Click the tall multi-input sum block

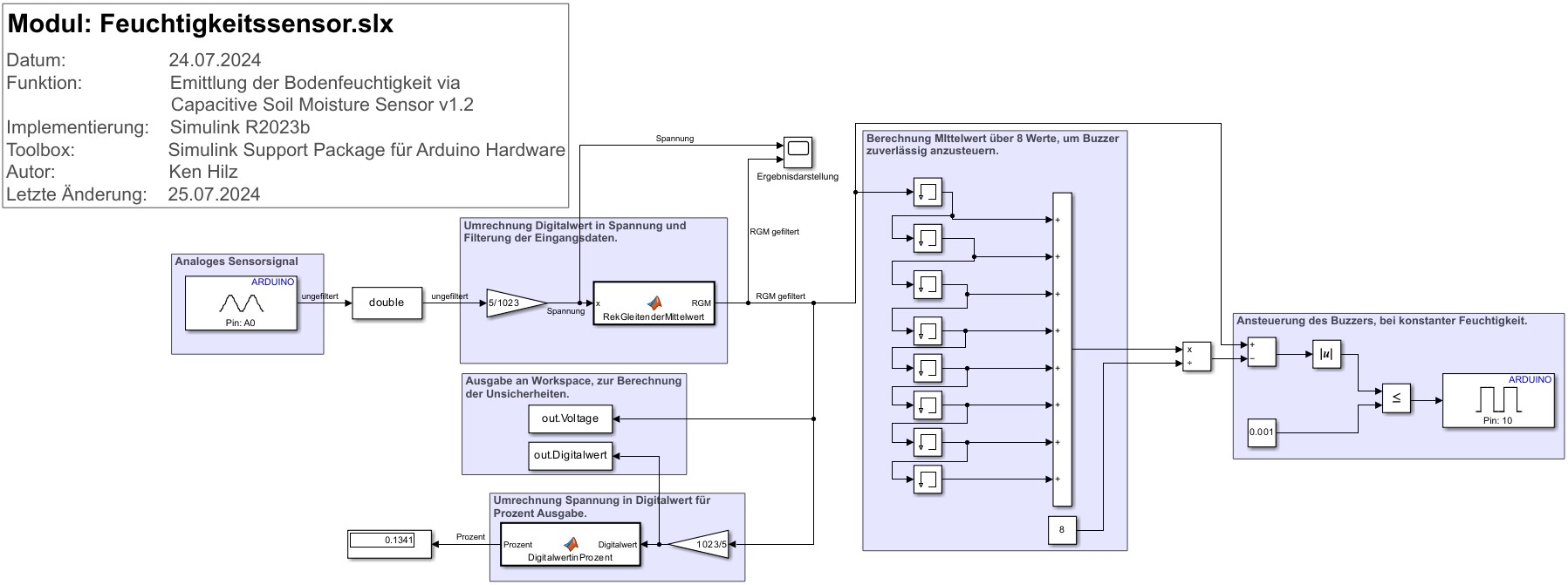1062,349
